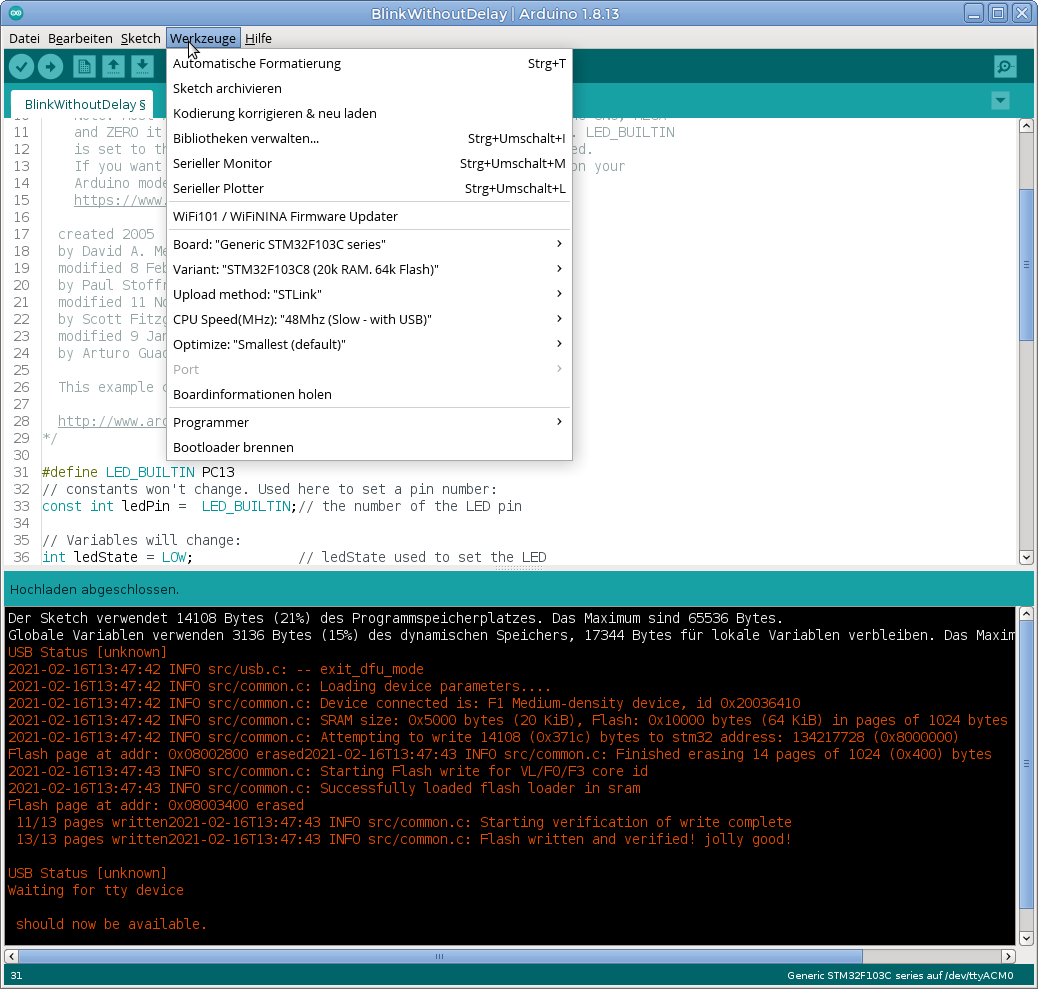Minimize the Arduino window
Screen dimensions: 1038x989
pyautogui.click(x=973, y=13)
